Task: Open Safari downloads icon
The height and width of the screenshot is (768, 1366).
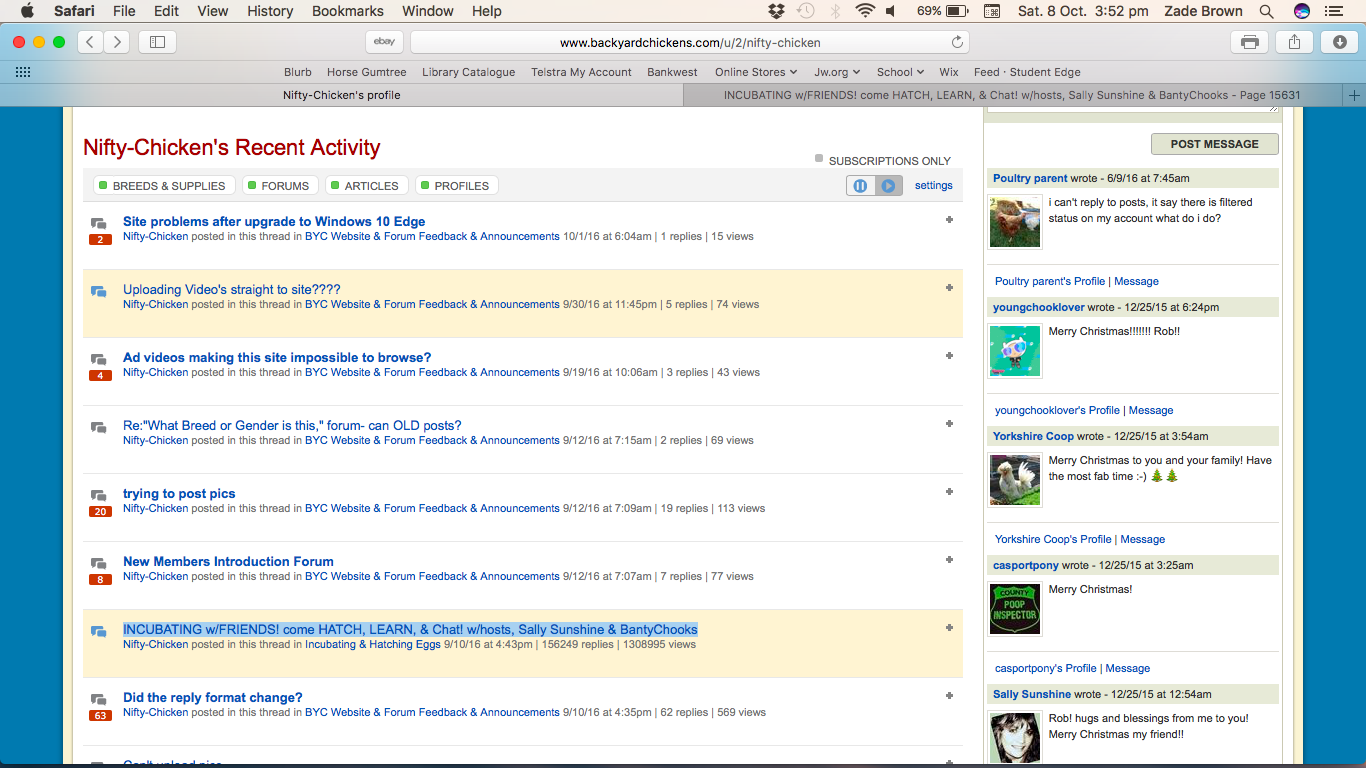Action: [x=1339, y=42]
